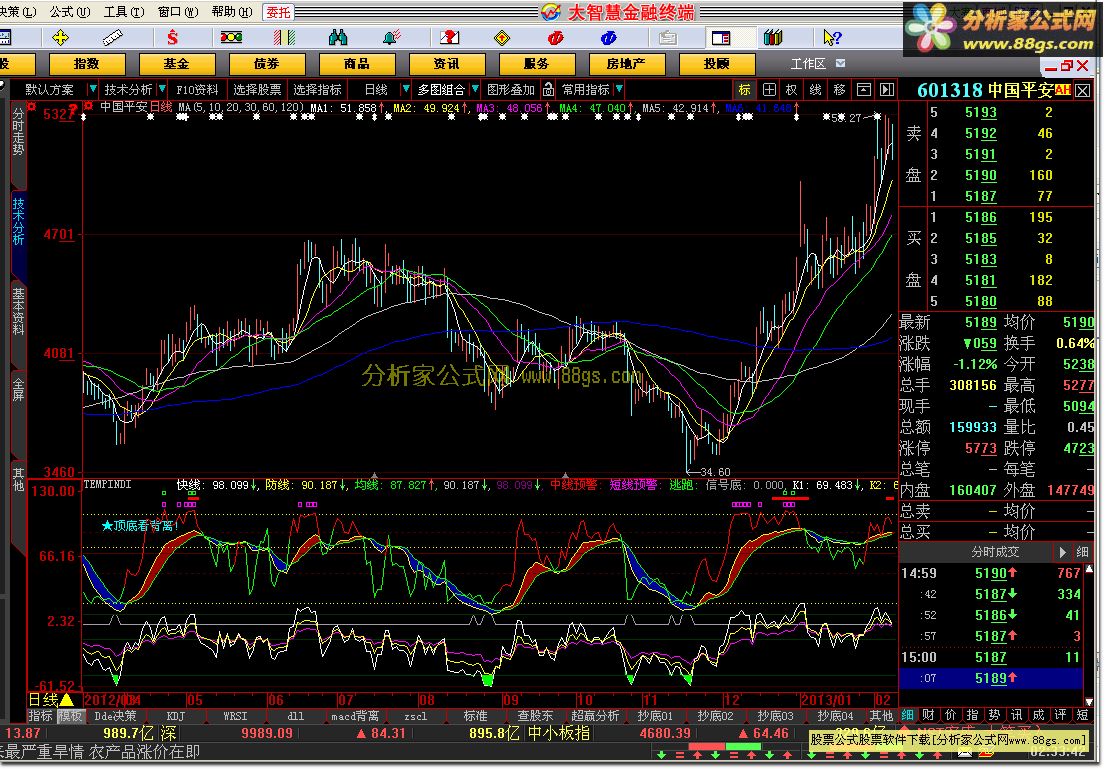Click the AH badge next to 中国平安

pyautogui.click(x=1062, y=90)
